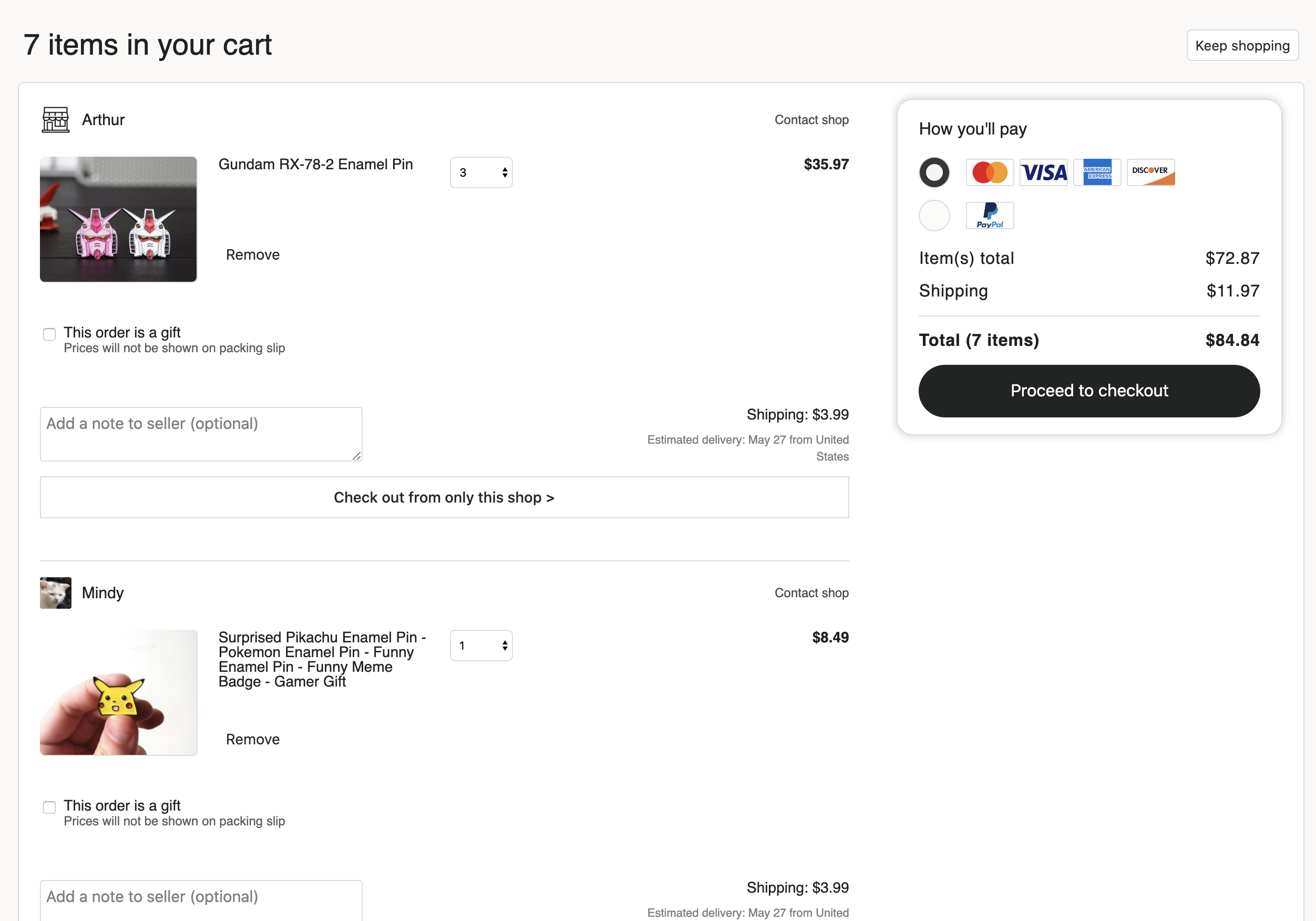Open Mindy's shop avatar icon
Screen dimensions: 1316x921
tap(56, 592)
